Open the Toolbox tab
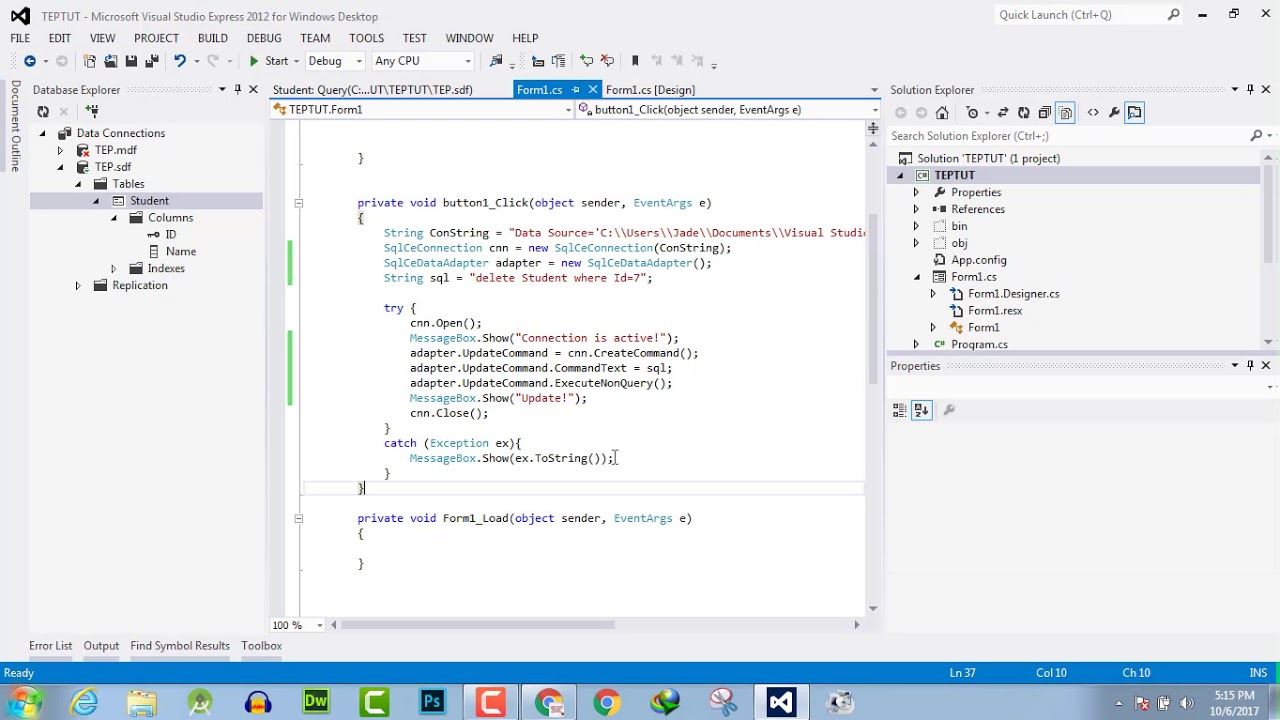 click(x=261, y=646)
